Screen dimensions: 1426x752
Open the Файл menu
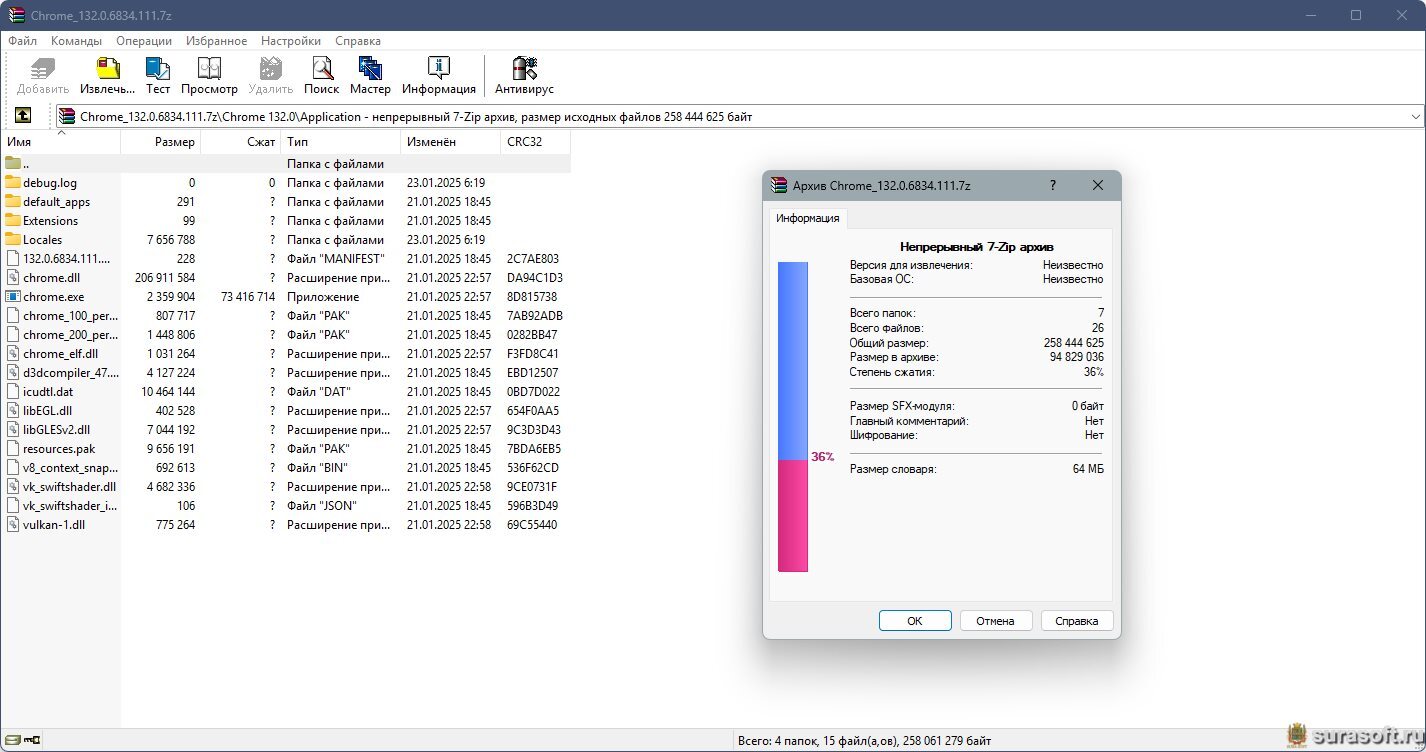click(22, 41)
